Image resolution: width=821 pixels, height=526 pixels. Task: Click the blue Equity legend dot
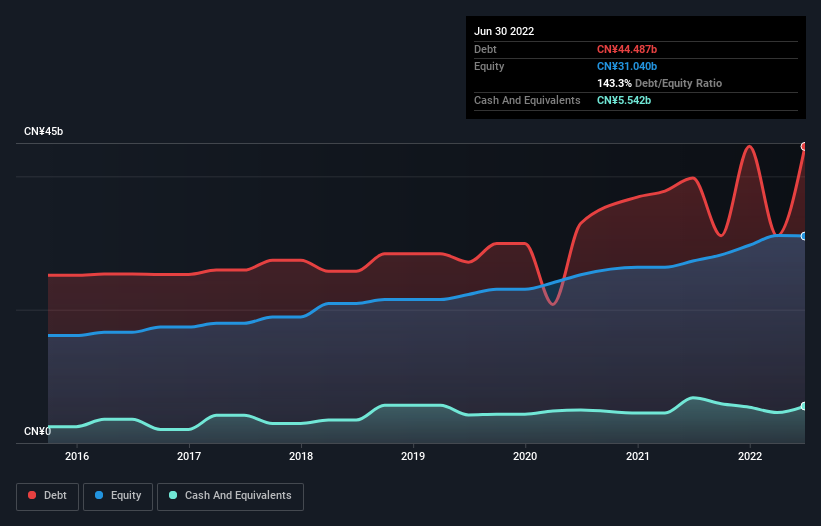coord(99,495)
